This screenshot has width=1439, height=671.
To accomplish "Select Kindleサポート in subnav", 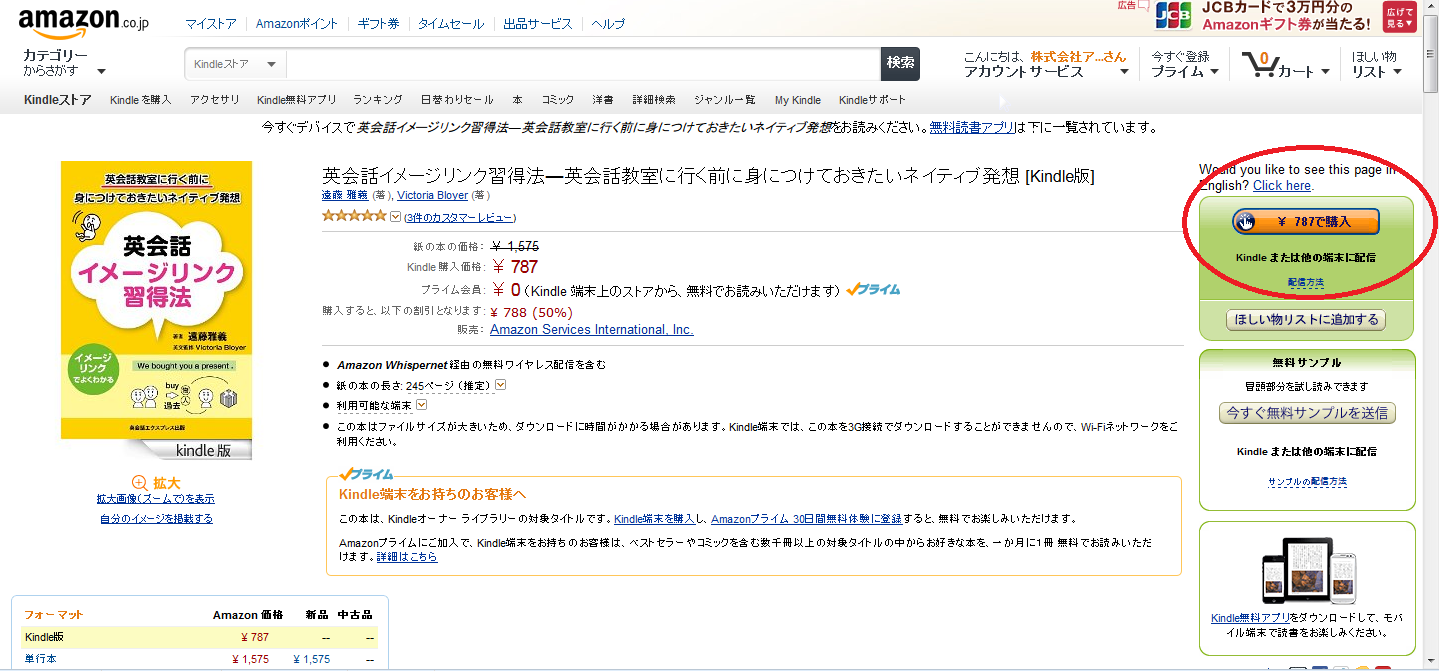I will tap(872, 100).
